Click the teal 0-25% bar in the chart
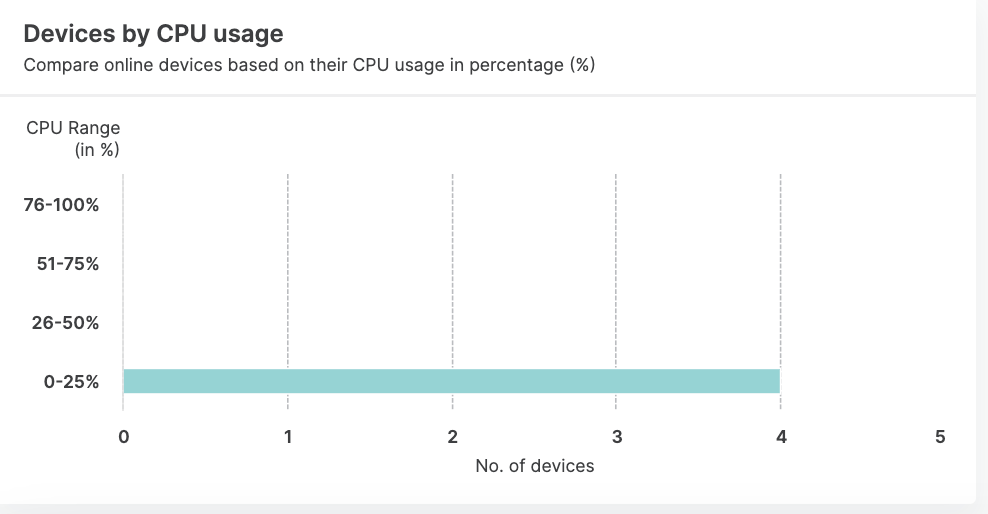Screen dimensions: 988x514 pos(451,381)
